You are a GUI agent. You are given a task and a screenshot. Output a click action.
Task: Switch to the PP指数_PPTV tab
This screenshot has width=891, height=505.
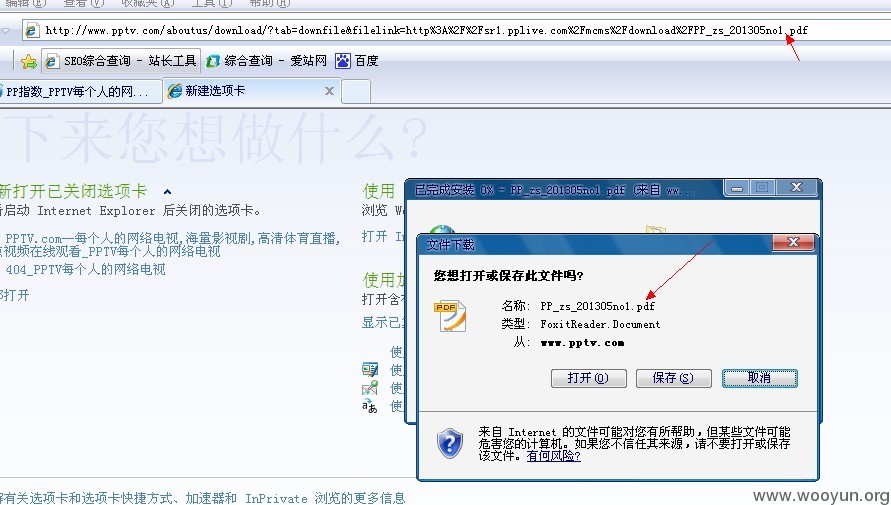(80, 91)
